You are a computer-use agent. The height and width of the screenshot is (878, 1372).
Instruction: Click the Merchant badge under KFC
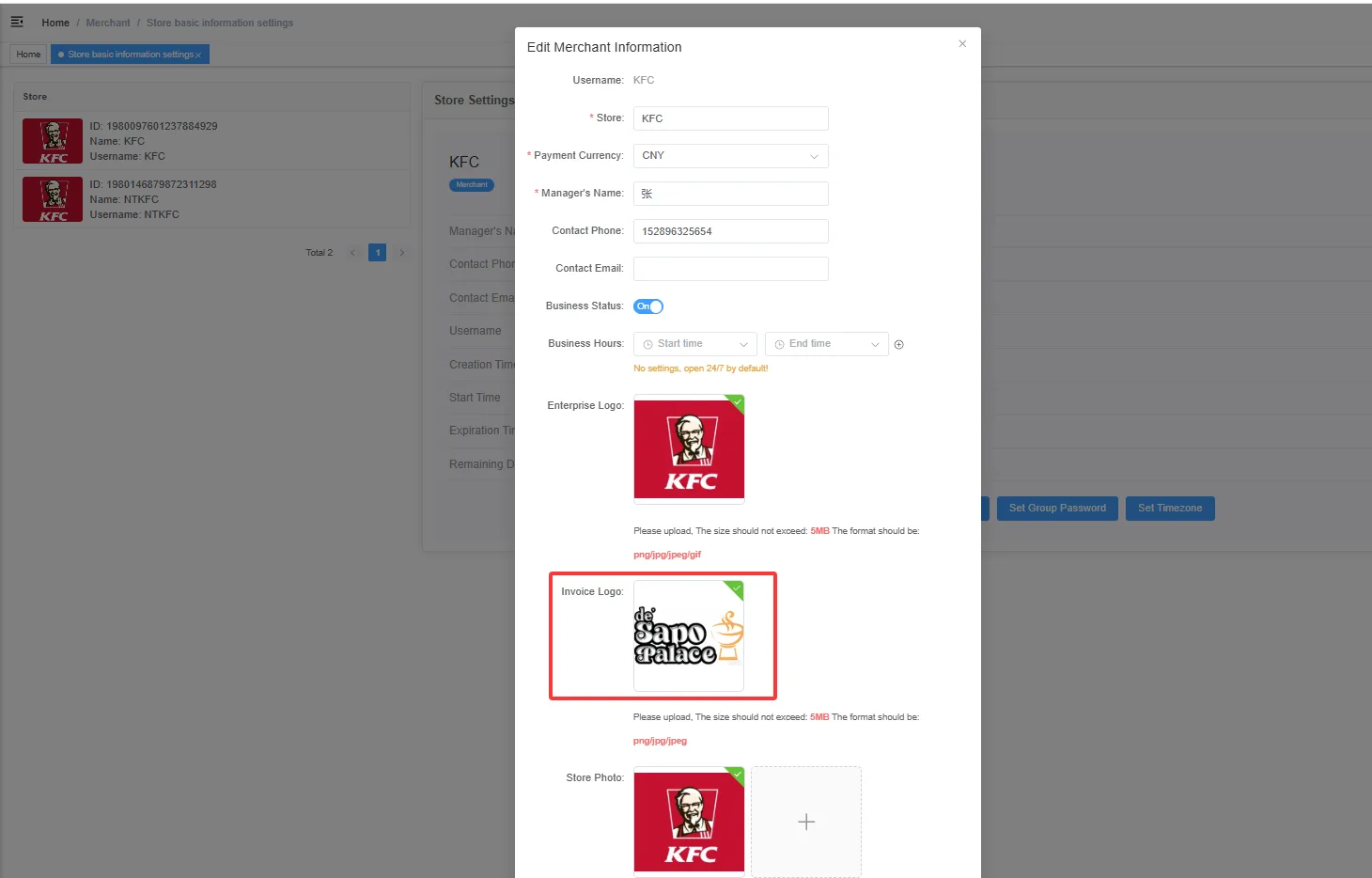472,185
